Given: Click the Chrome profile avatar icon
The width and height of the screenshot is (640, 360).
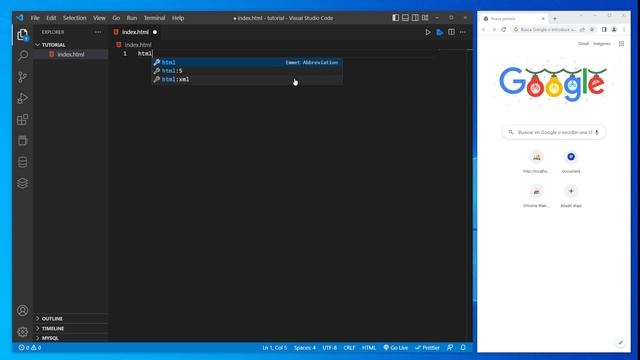Looking at the screenshot, I should (614, 29).
